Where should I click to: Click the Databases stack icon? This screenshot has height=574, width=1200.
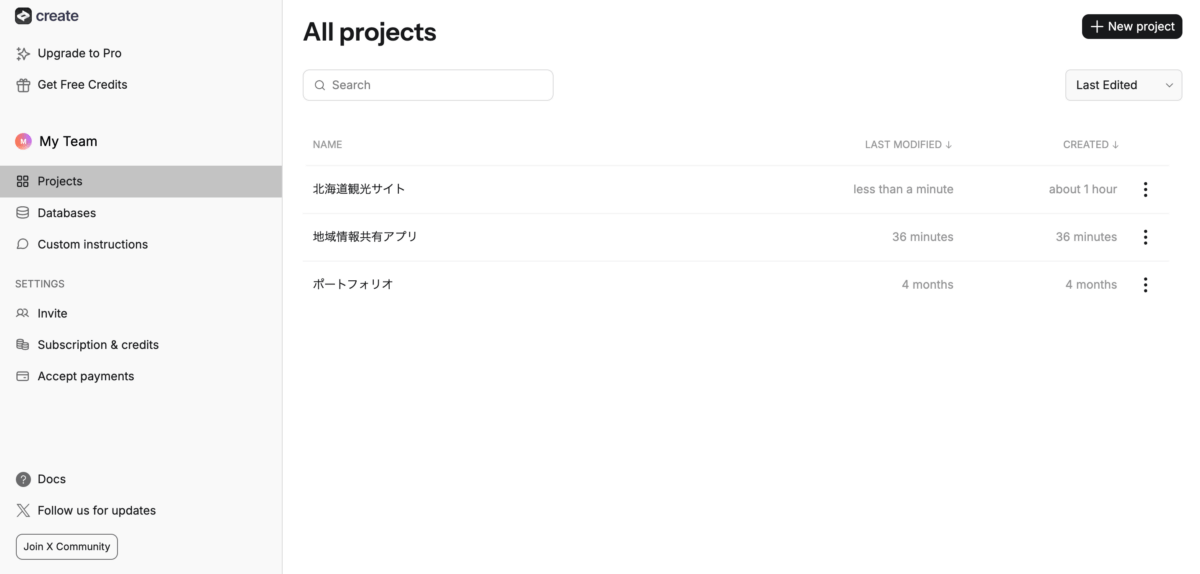(23, 213)
